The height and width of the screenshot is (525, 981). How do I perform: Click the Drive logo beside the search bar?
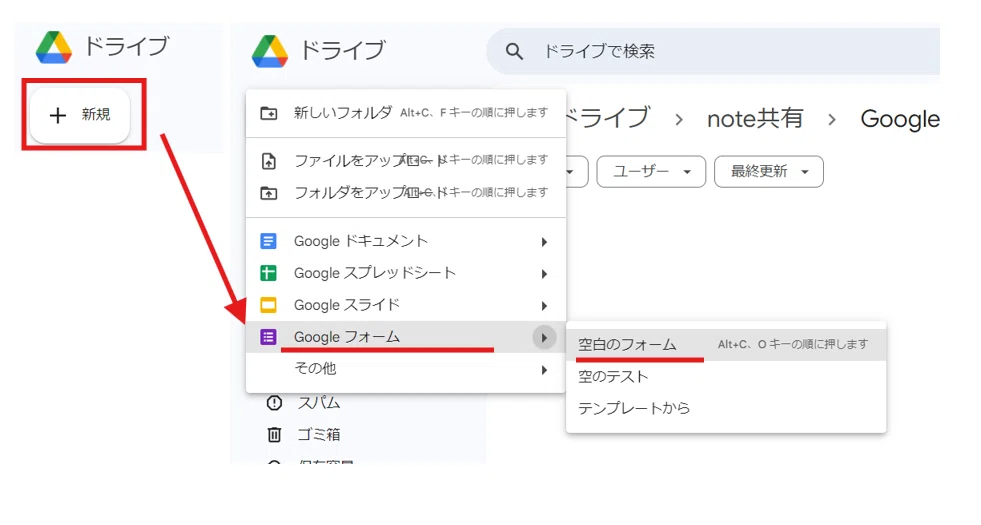tap(270, 51)
